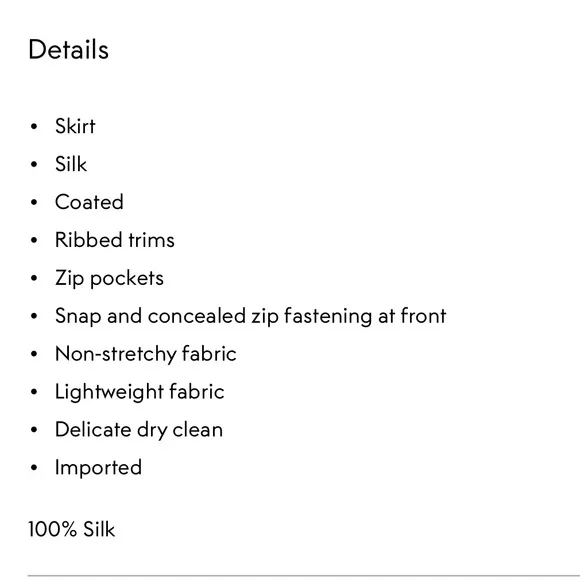Click the Details section heading
580x580 pixels.
(x=68, y=50)
